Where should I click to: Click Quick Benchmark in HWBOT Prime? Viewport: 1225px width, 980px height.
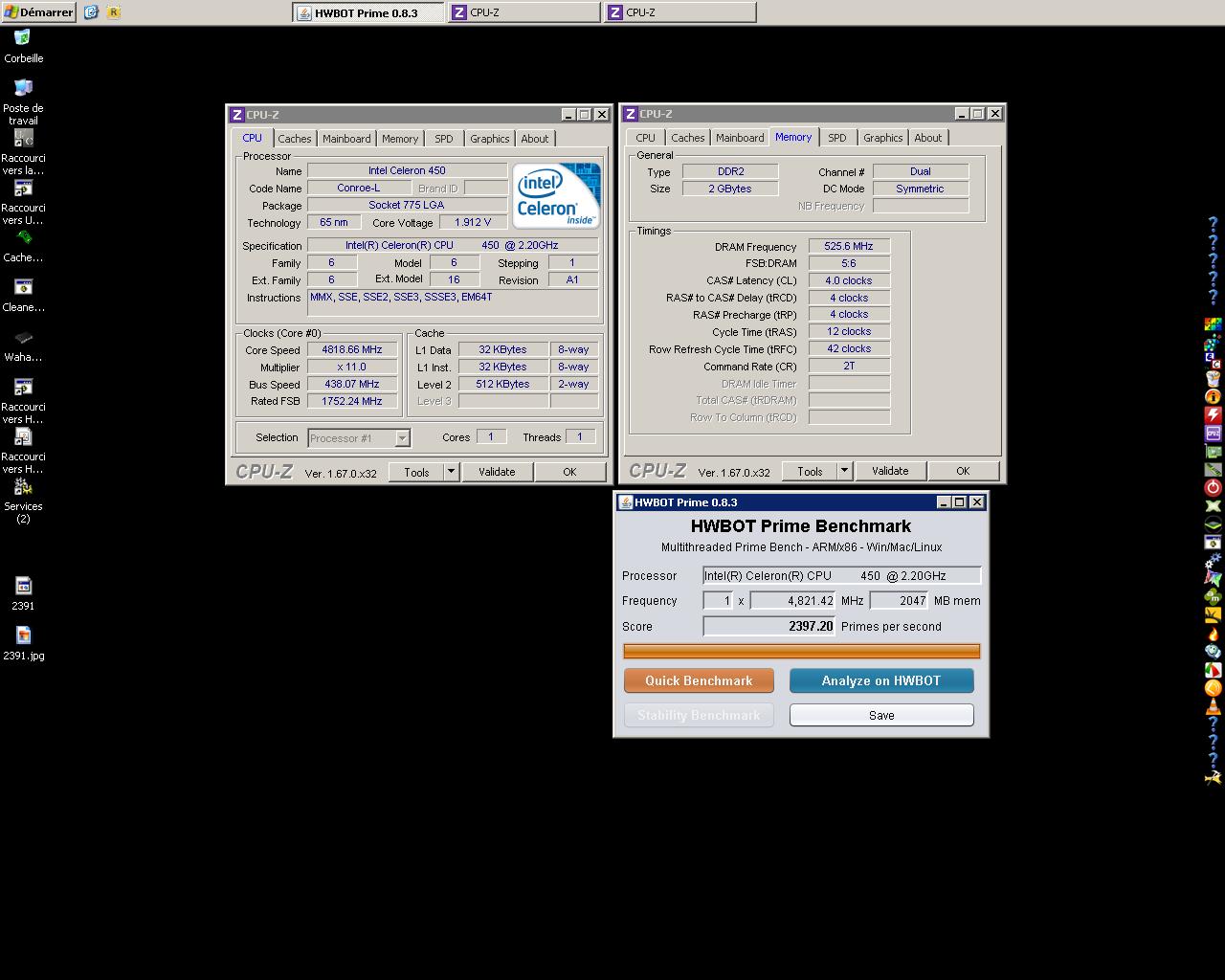699,680
